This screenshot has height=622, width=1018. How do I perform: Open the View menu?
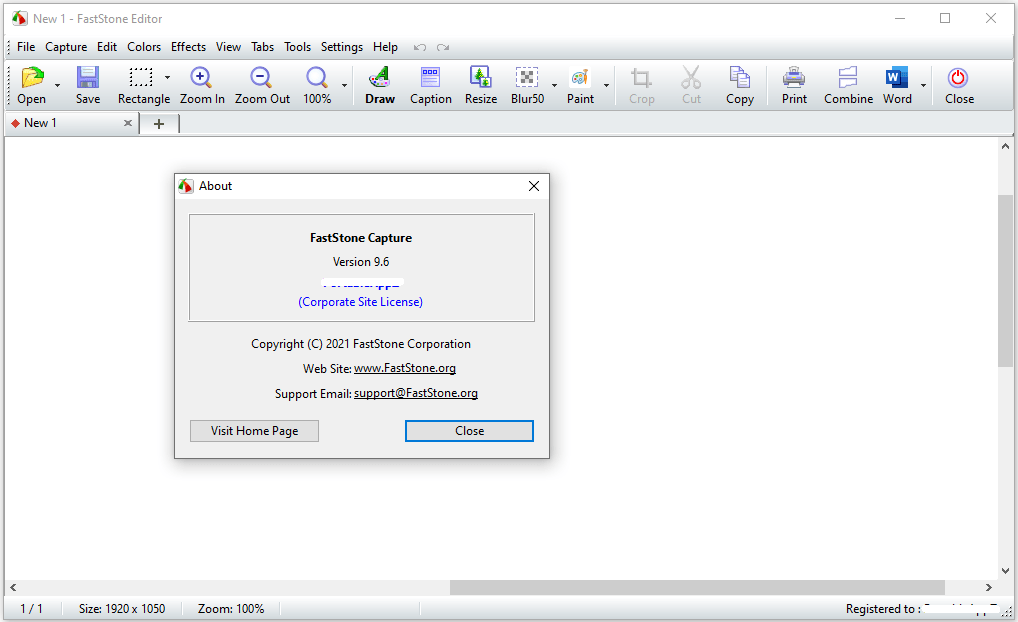pos(228,47)
